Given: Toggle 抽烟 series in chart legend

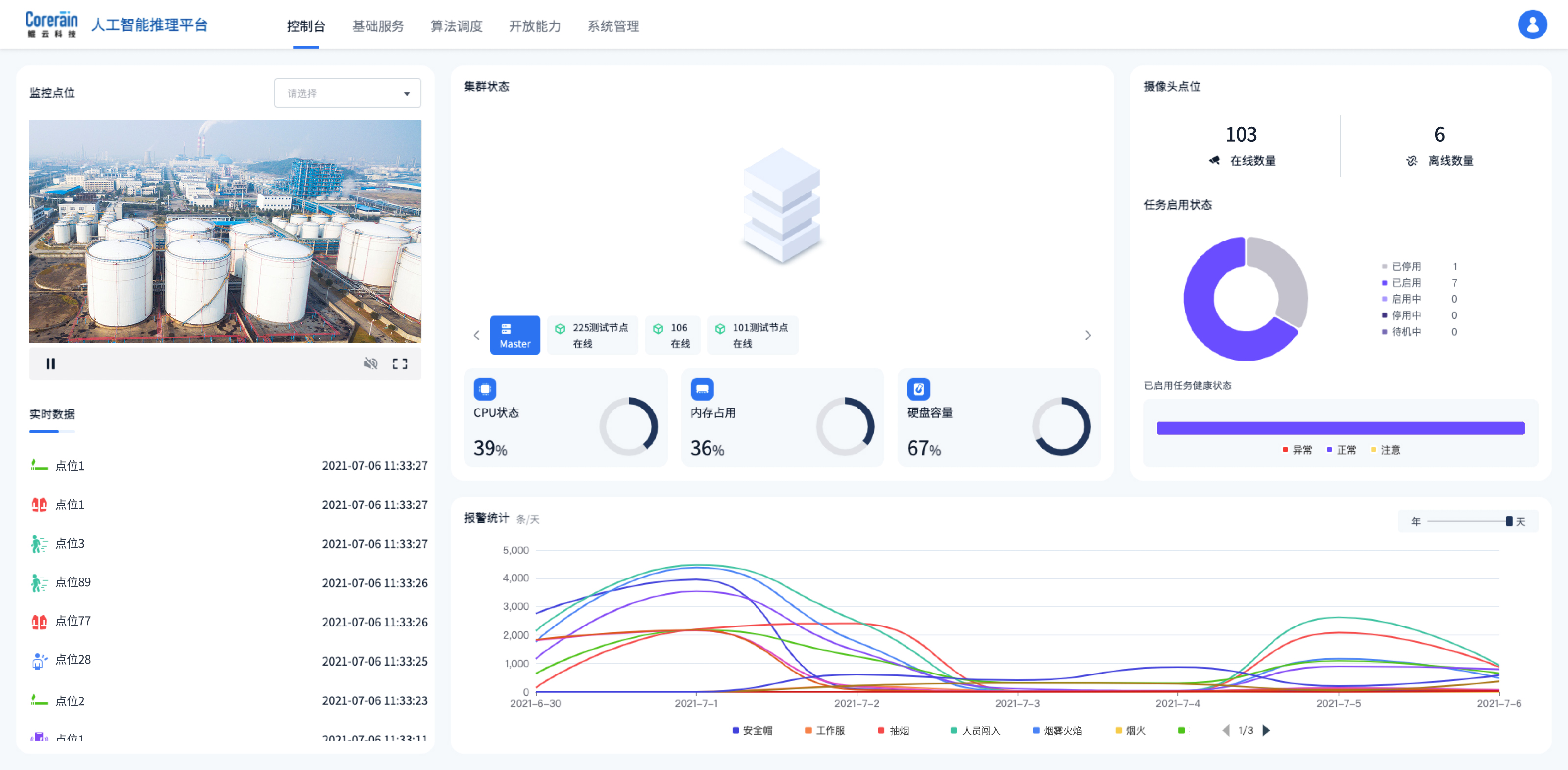Looking at the screenshot, I should coord(894,730).
